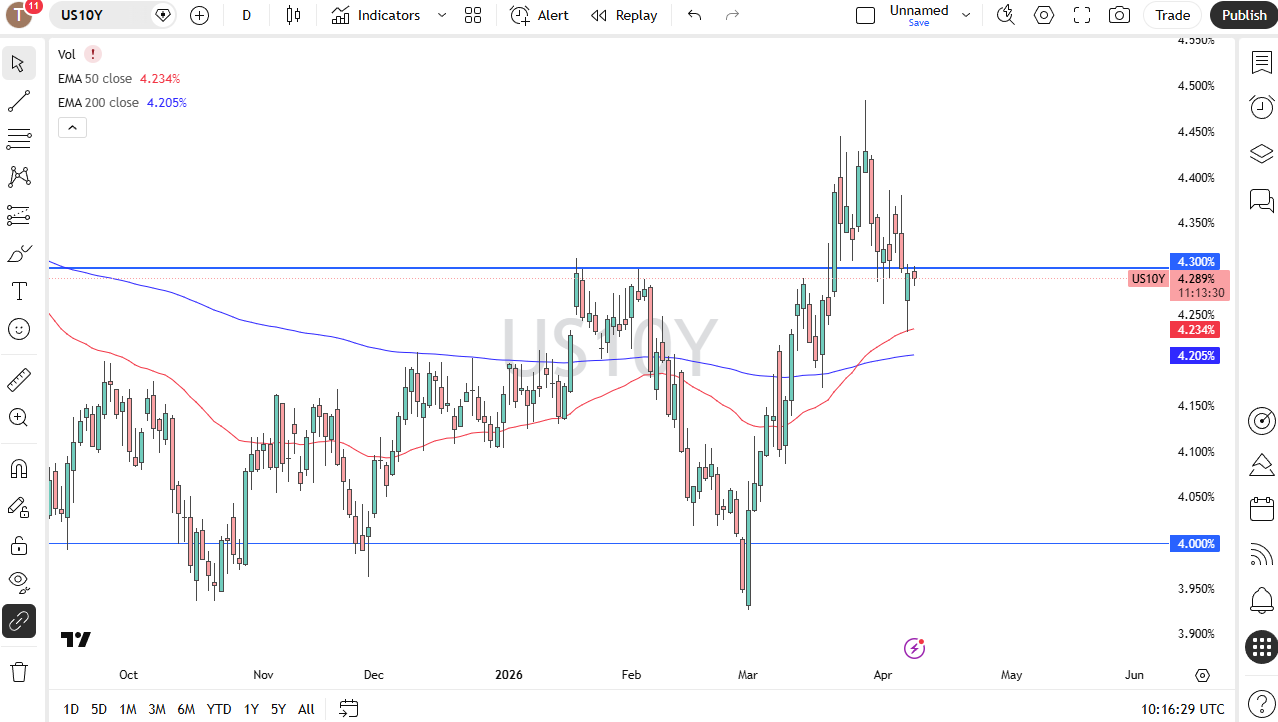This screenshot has height=722, width=1278.
Task: Toggle lock all drawings
Action: (18, 545)
